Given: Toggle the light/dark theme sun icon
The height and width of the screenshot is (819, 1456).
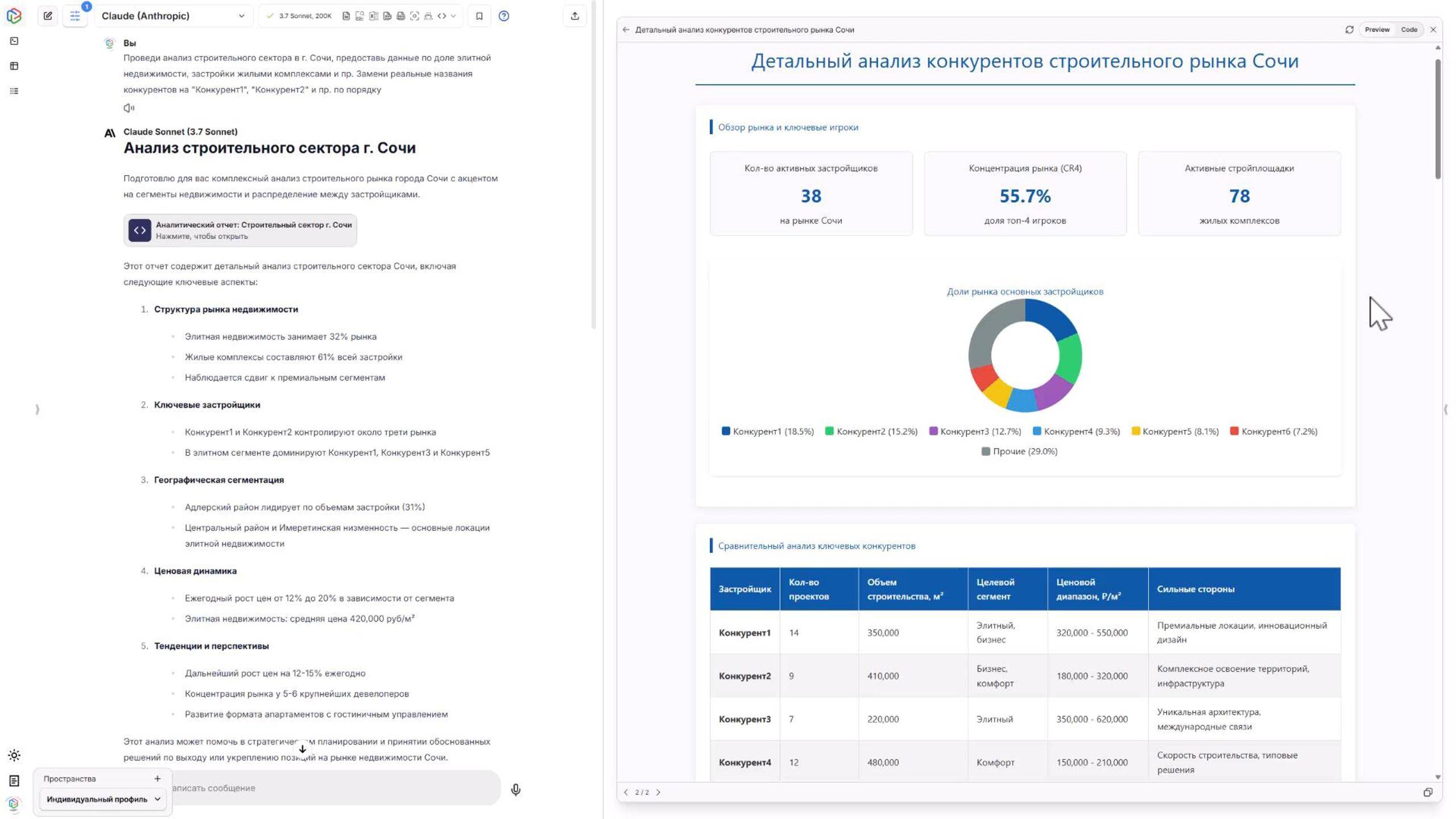Looking at the screenshot, I should click(x=14, y=755).
